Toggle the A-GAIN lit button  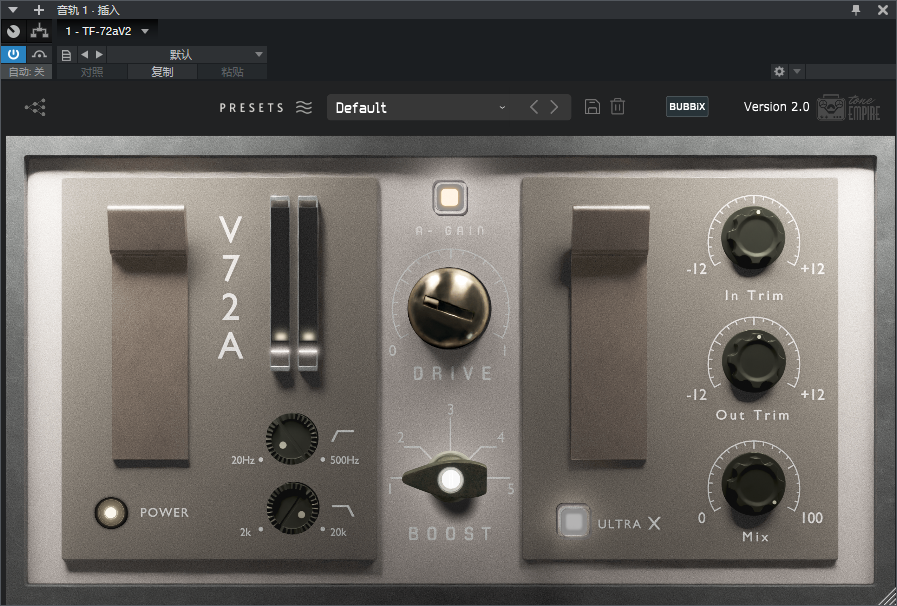click(x=450, y=197)
